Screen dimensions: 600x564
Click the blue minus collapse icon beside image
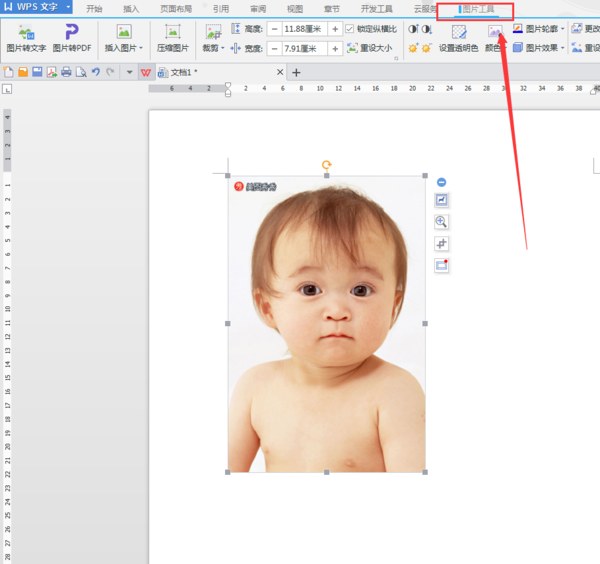441,182
